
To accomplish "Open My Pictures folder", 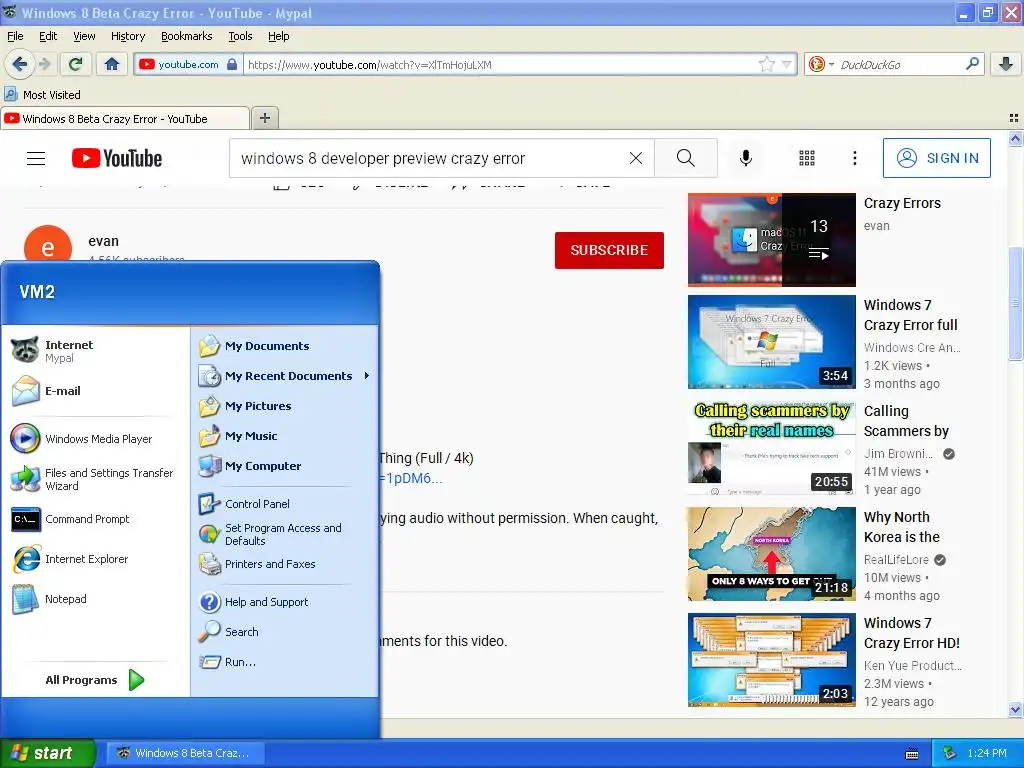I will [x=285, y=406].
